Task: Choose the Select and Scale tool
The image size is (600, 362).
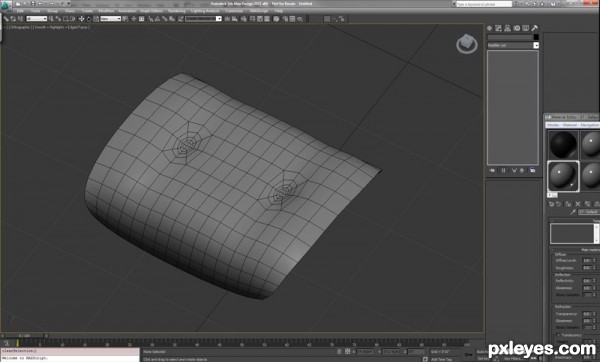Action: tap(96, 19)
